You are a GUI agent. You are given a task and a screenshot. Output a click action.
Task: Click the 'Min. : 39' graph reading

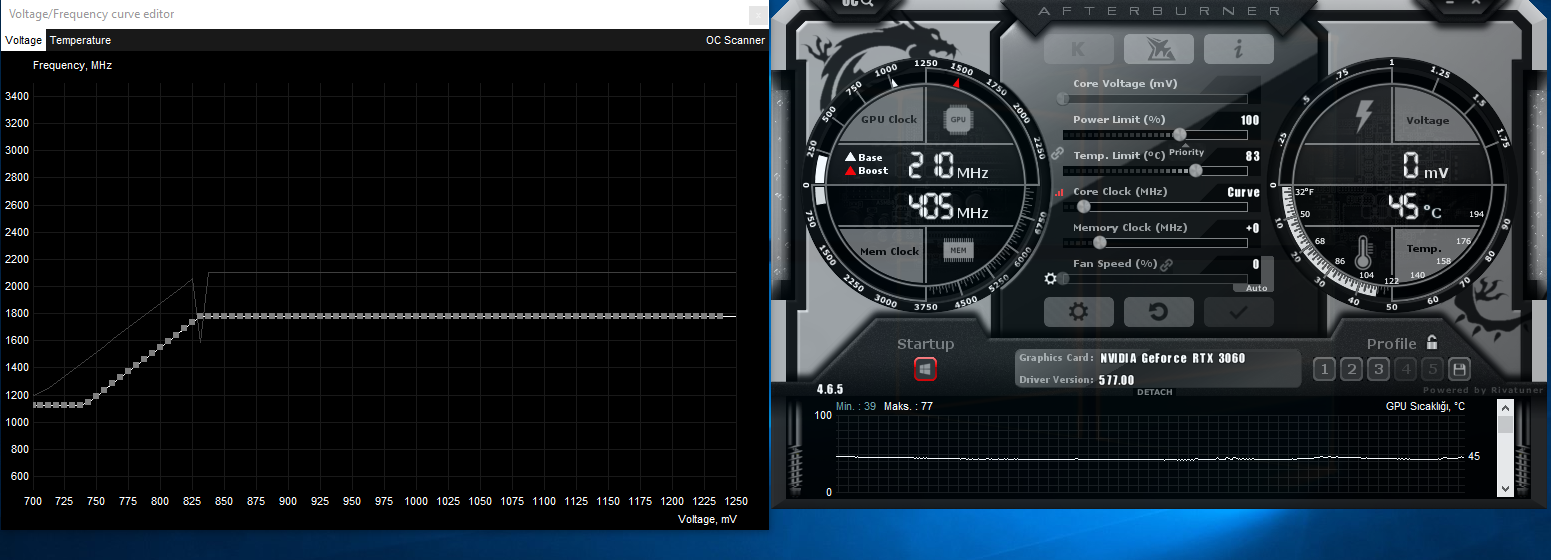coord(856,407)
